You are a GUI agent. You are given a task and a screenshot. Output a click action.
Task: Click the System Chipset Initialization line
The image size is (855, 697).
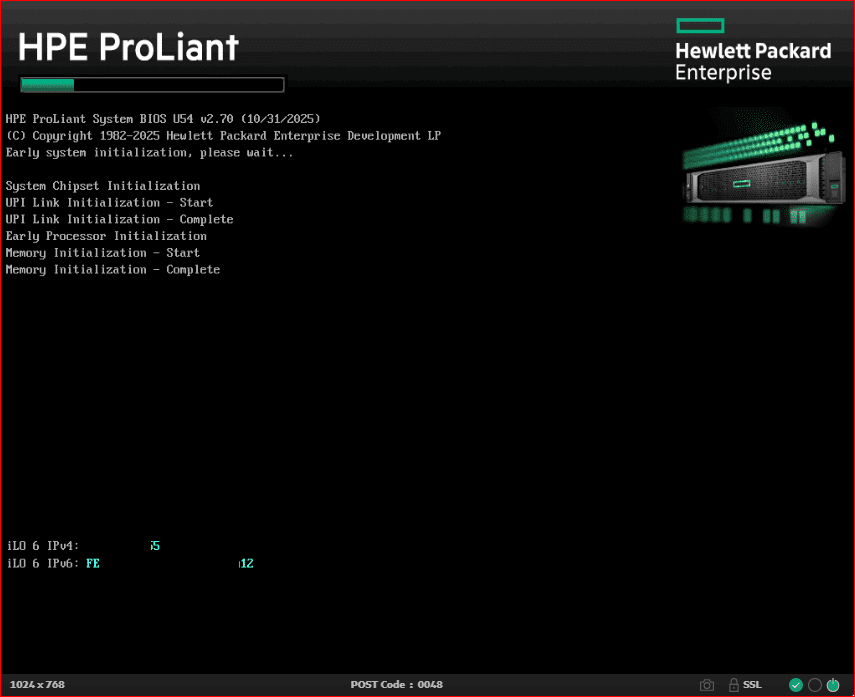[x=103, y=186]
